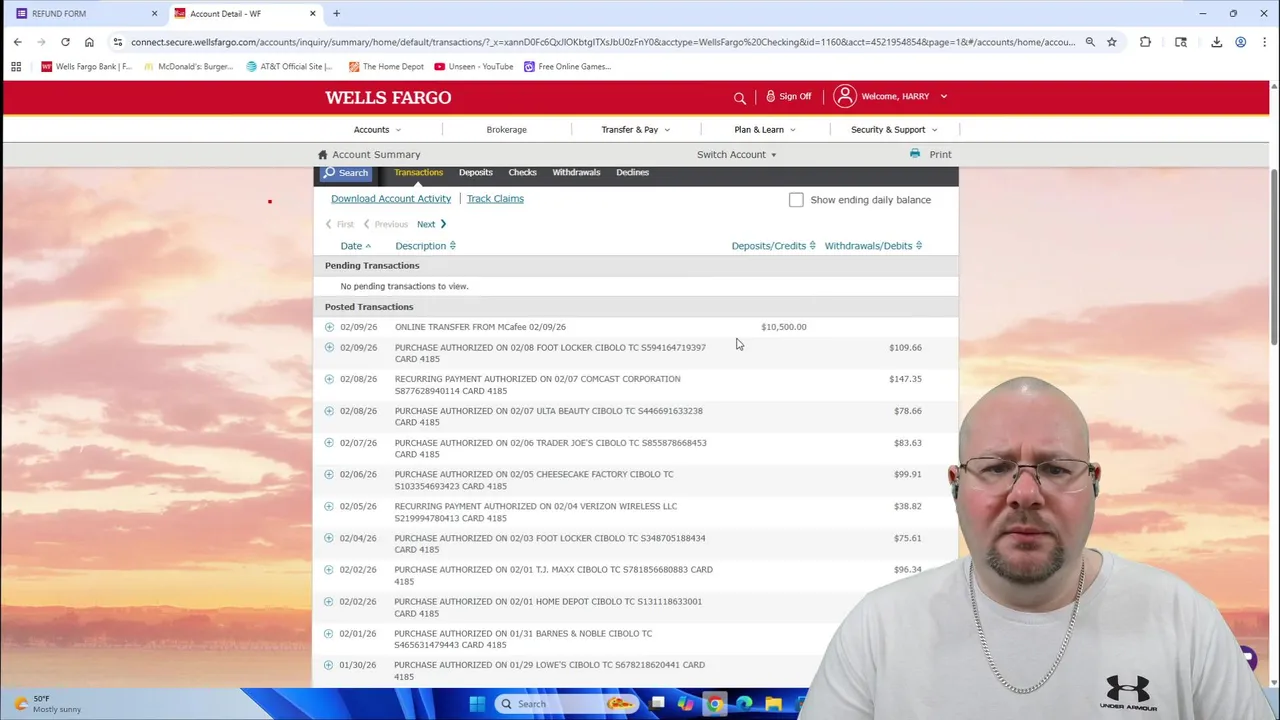Screen dimensions: 1280x720
Task: Open a new browser tab with plus
Action: pos(336,13)
